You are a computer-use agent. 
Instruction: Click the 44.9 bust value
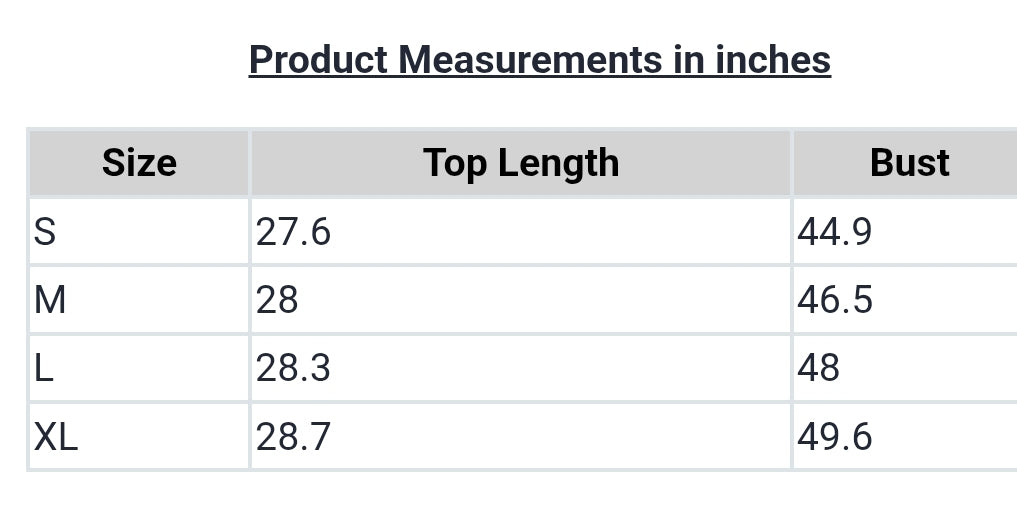coord(834,232)
